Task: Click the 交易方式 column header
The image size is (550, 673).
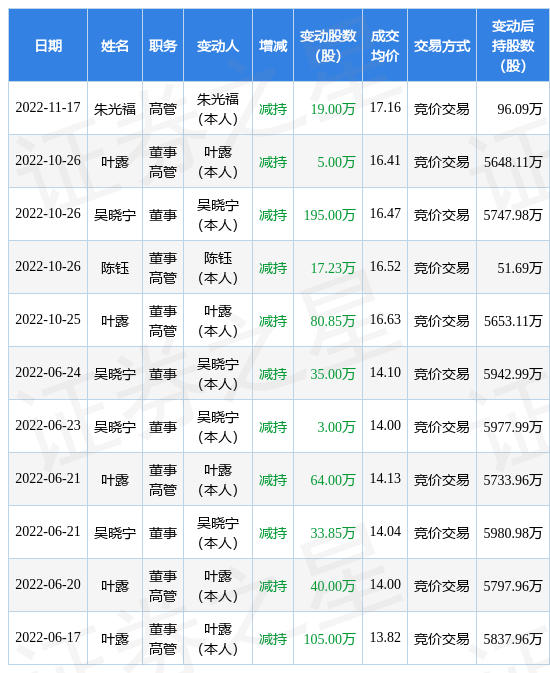Action: 442,46
